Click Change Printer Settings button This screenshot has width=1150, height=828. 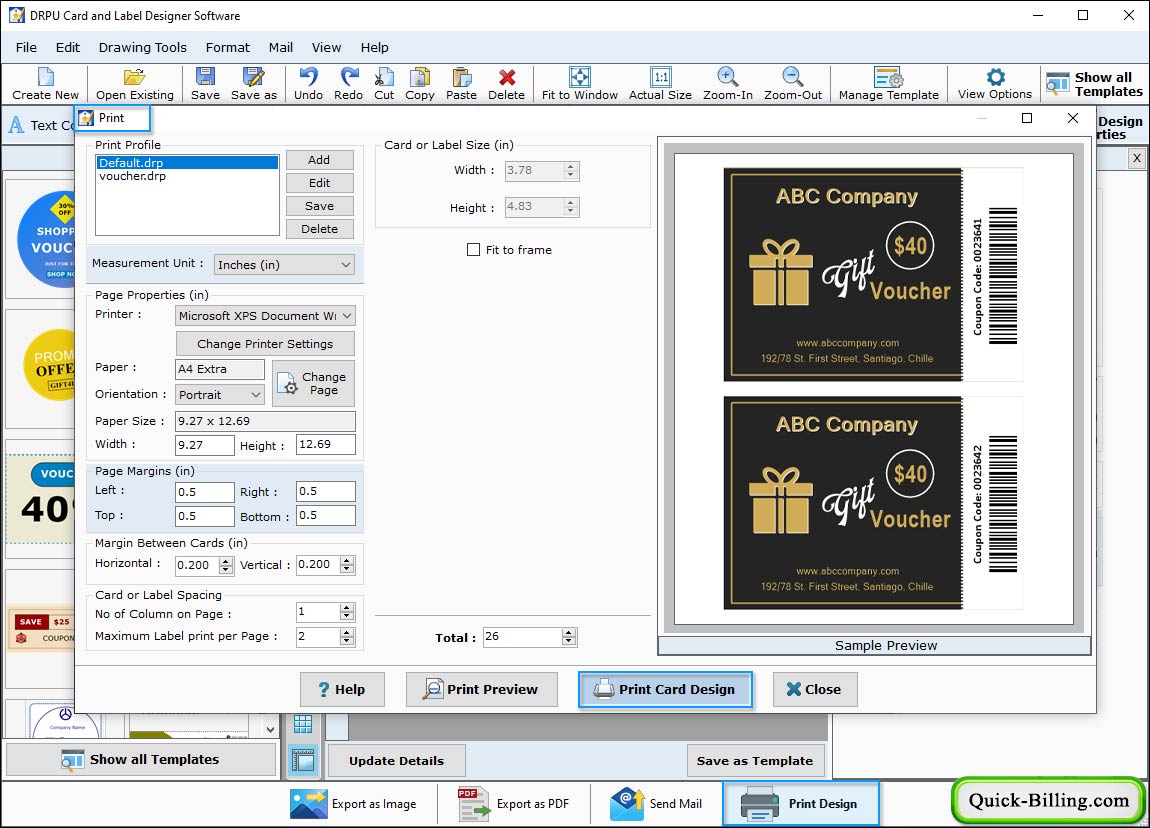coord(265,344)
